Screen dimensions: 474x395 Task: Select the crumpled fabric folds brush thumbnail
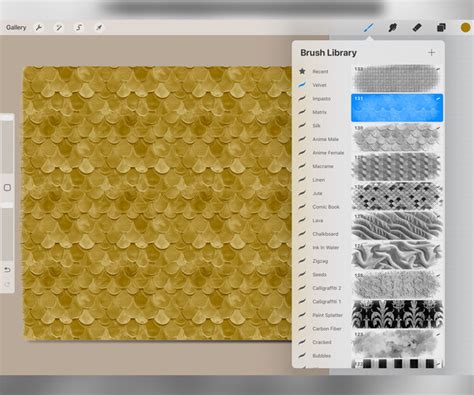(x=397, y=255)
